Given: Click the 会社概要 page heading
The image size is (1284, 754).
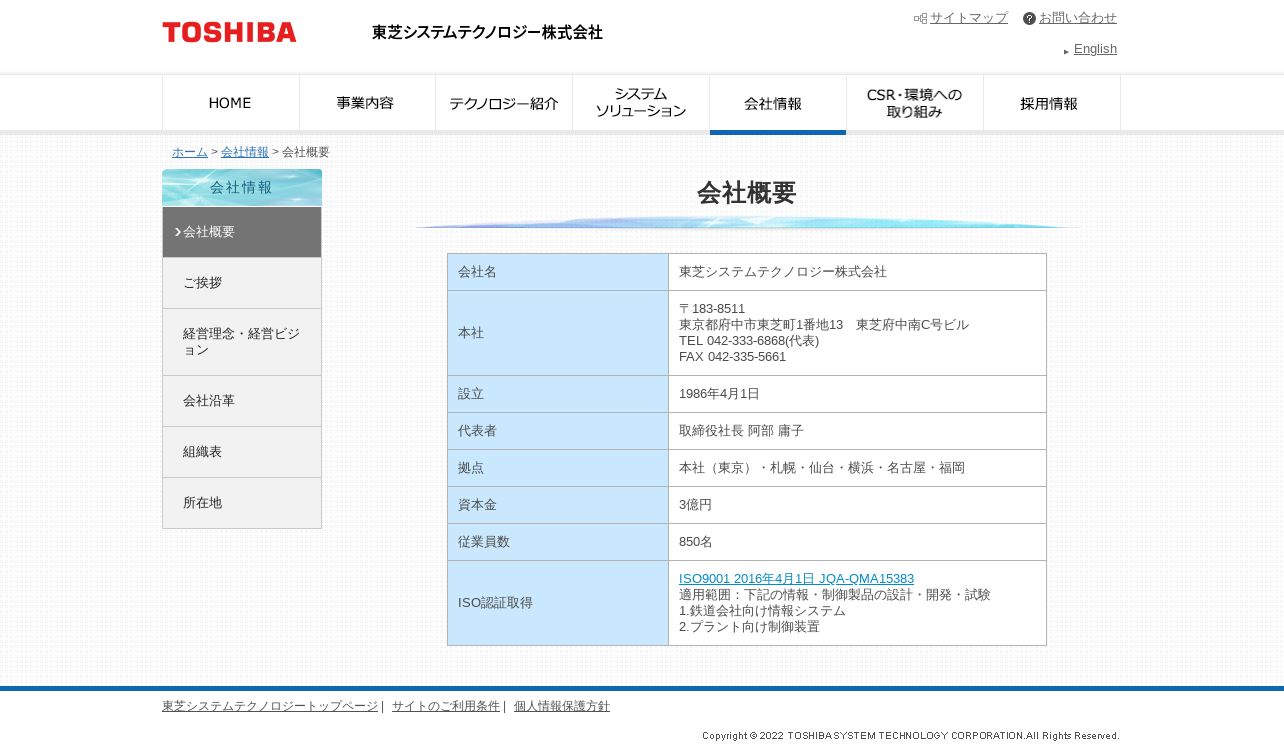Looking at the screenshot, I should tap(747, 193).
